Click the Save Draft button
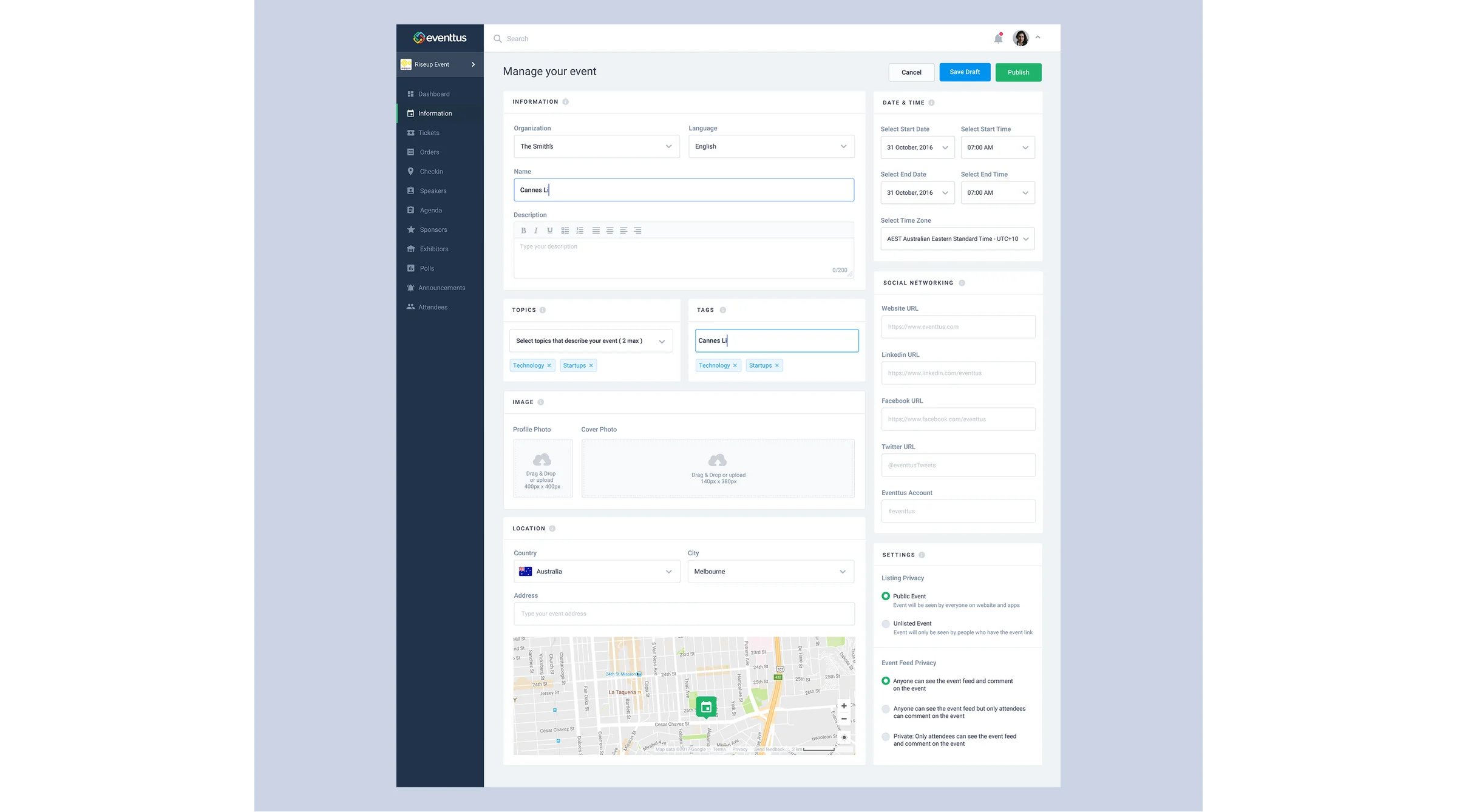Viewport: 1457px width, 812px height. [x=965, y=72]
